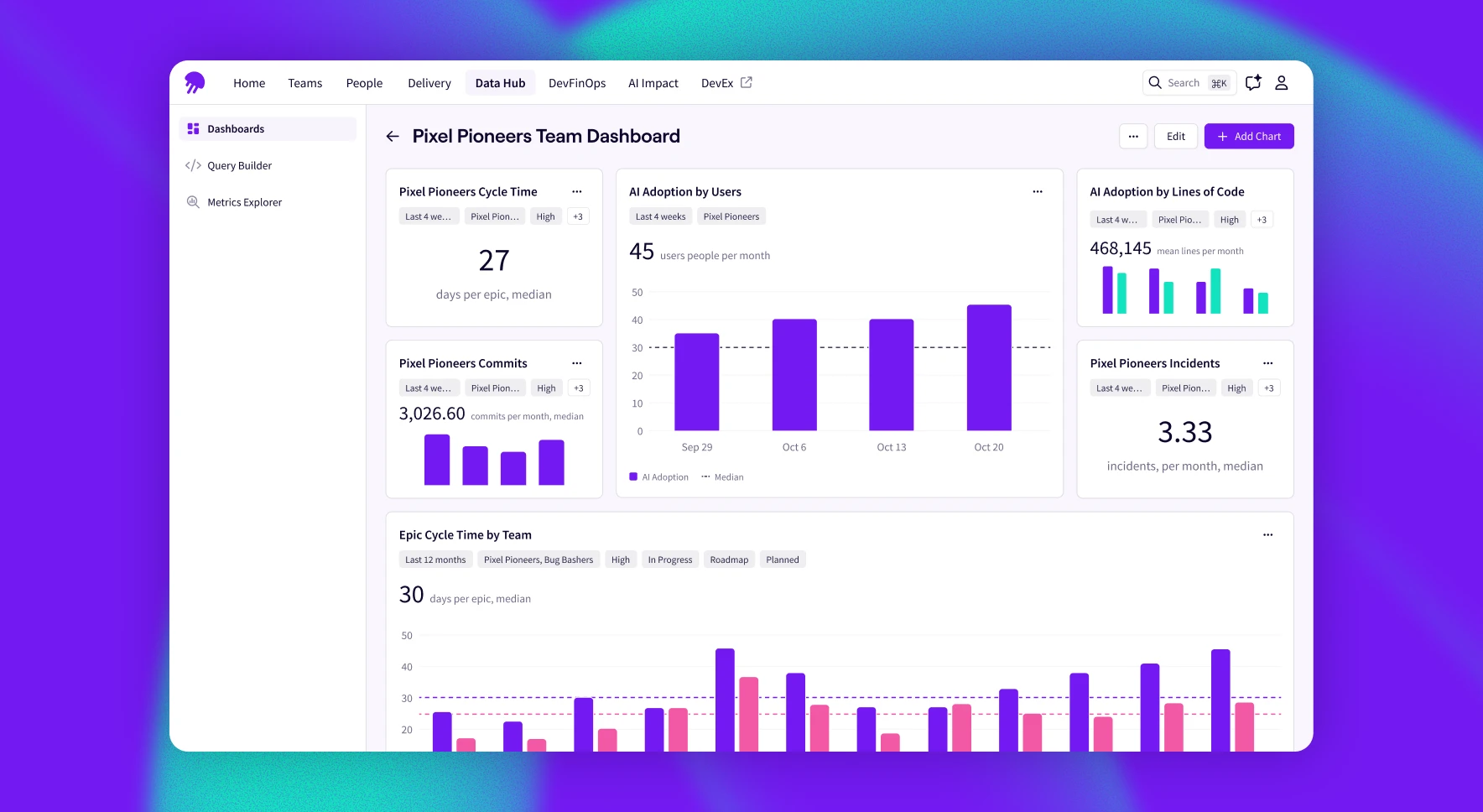Open the dashboard overflow menu near Edit

pyautogui.click(x=1133, y=136)
